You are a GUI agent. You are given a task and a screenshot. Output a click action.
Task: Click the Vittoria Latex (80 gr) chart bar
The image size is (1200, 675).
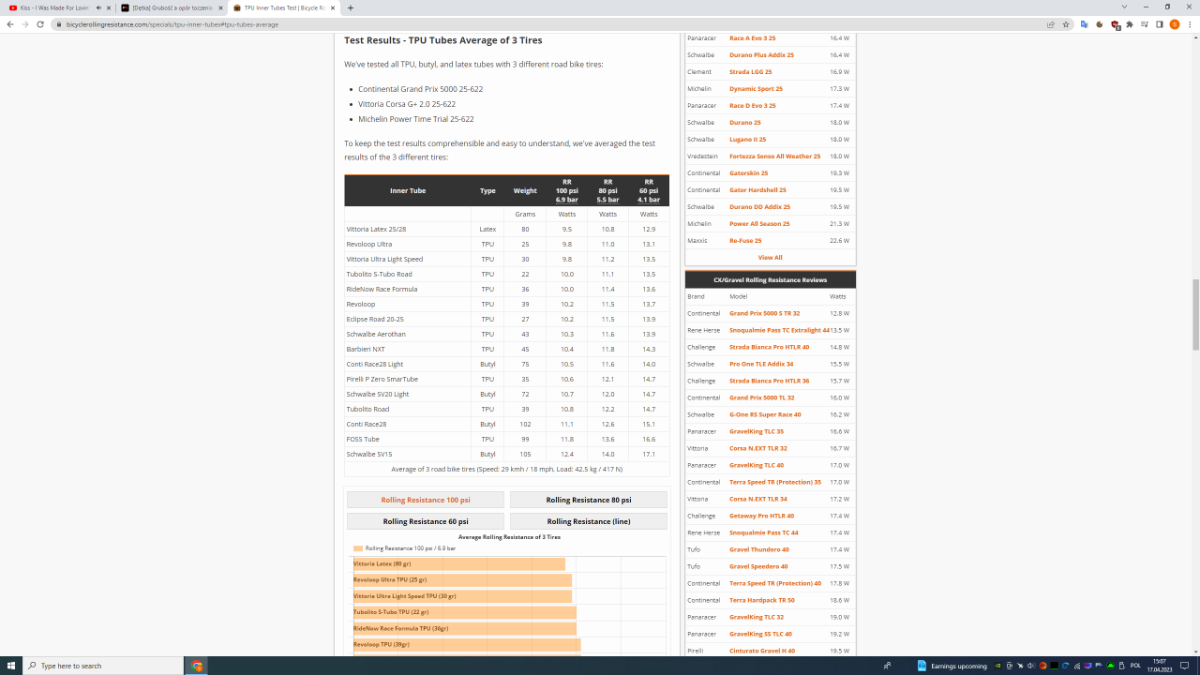pyautogui.click(x=459, y=564)
